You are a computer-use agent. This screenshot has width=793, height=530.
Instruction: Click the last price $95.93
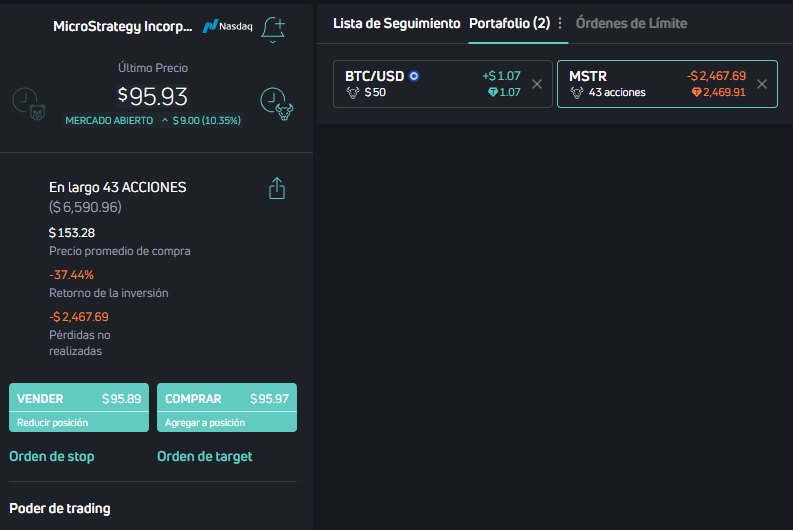tap(153, 96)
